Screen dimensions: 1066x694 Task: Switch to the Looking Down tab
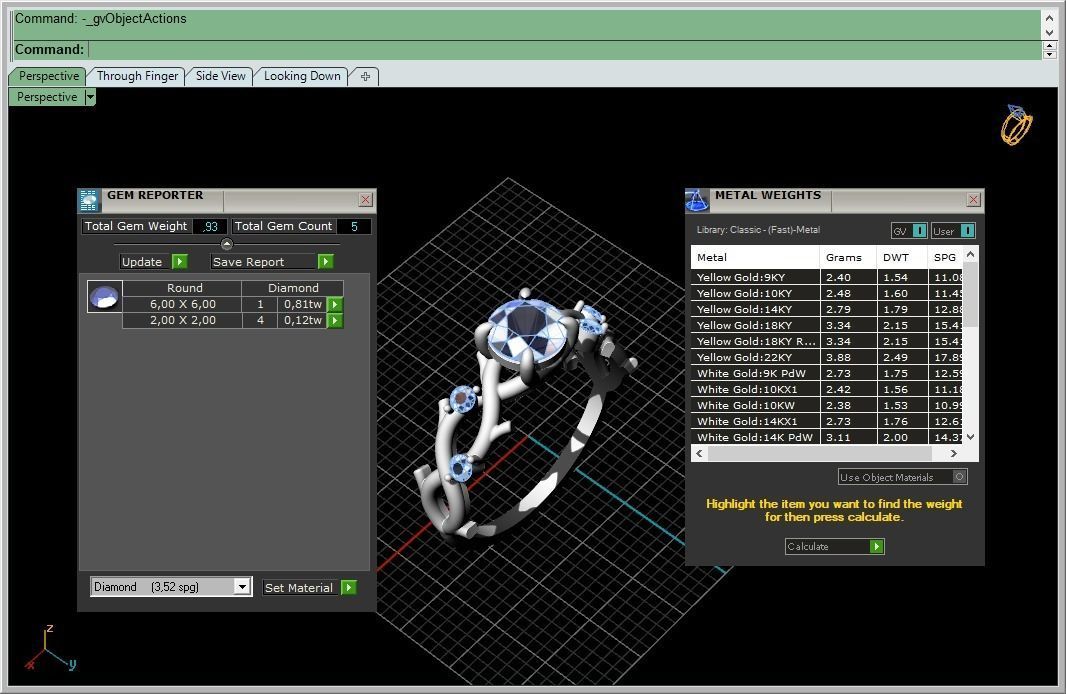pos(302,76)
